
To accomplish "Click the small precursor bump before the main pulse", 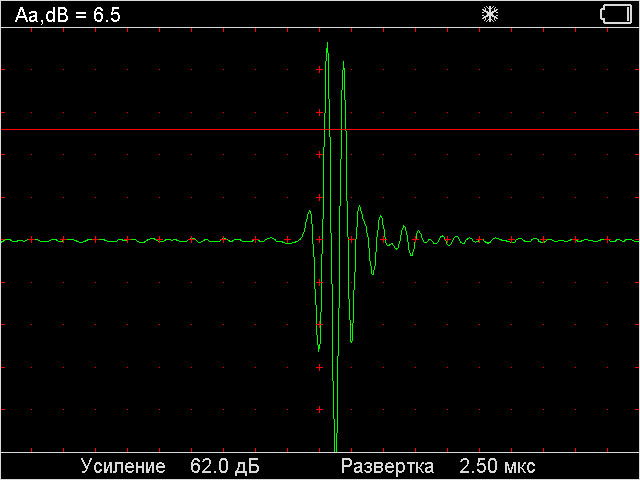I will [x=309, y=212].
